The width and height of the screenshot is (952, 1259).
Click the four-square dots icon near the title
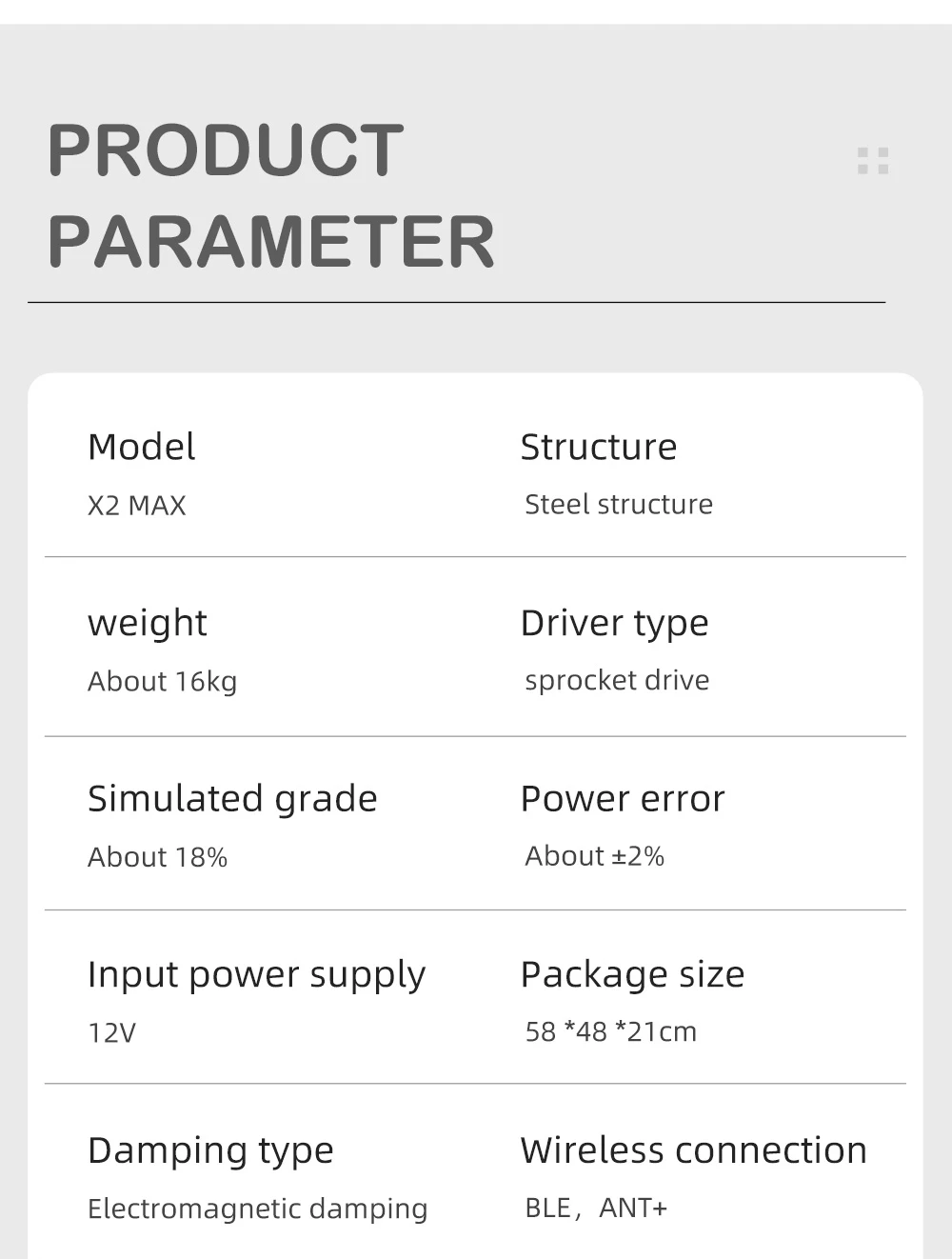coord(873,161)
